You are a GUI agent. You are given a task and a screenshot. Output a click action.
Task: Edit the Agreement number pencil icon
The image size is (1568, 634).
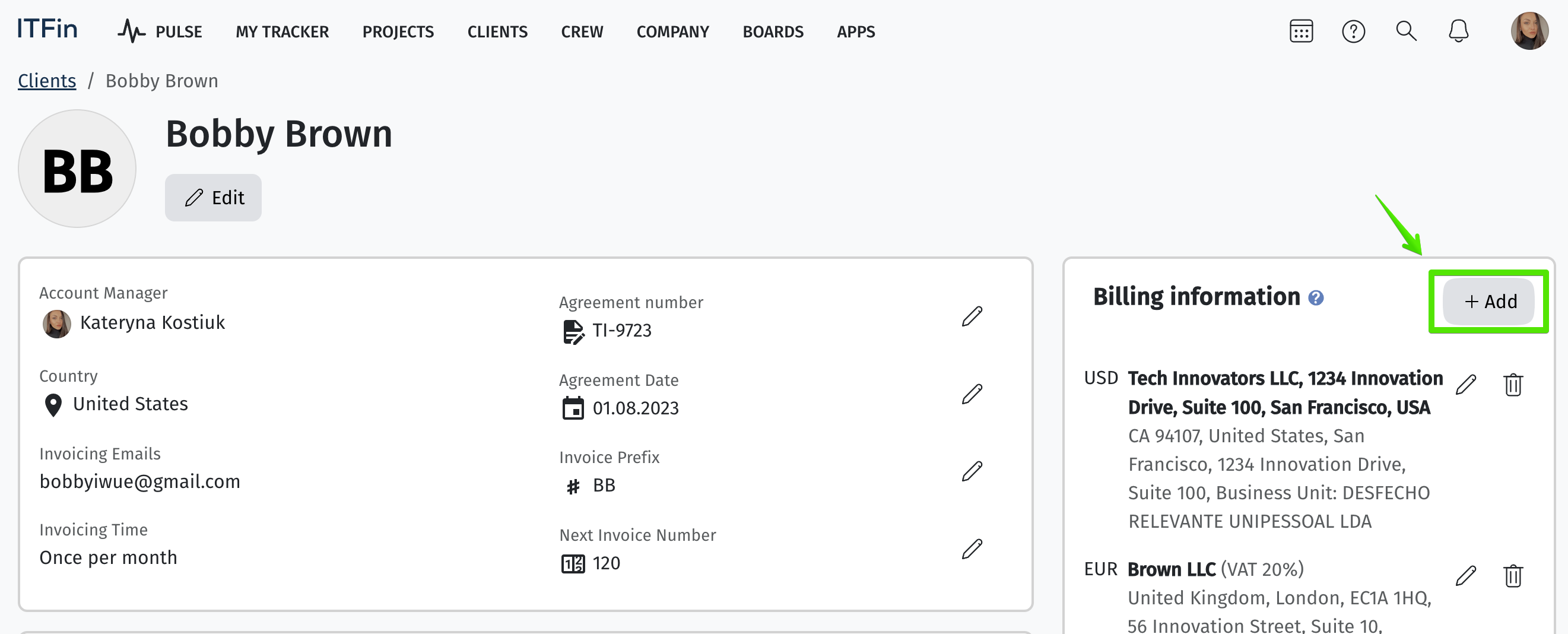click(972, 316)
